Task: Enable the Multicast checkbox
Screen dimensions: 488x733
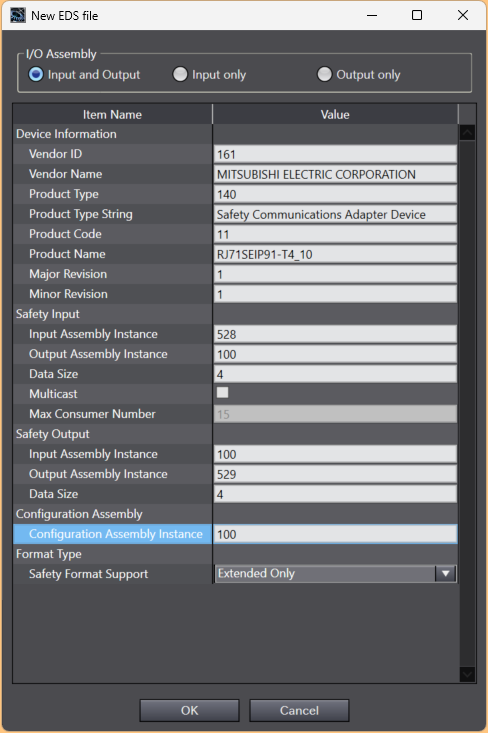Action: (222, 393)
